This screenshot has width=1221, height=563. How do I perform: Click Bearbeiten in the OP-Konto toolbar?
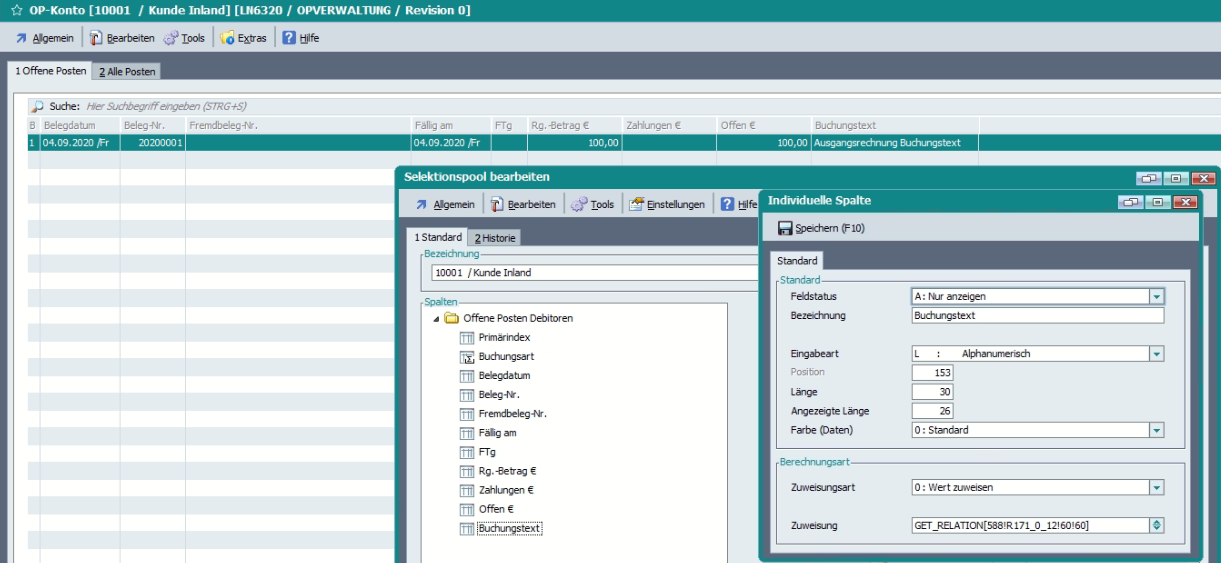[122, 38]
